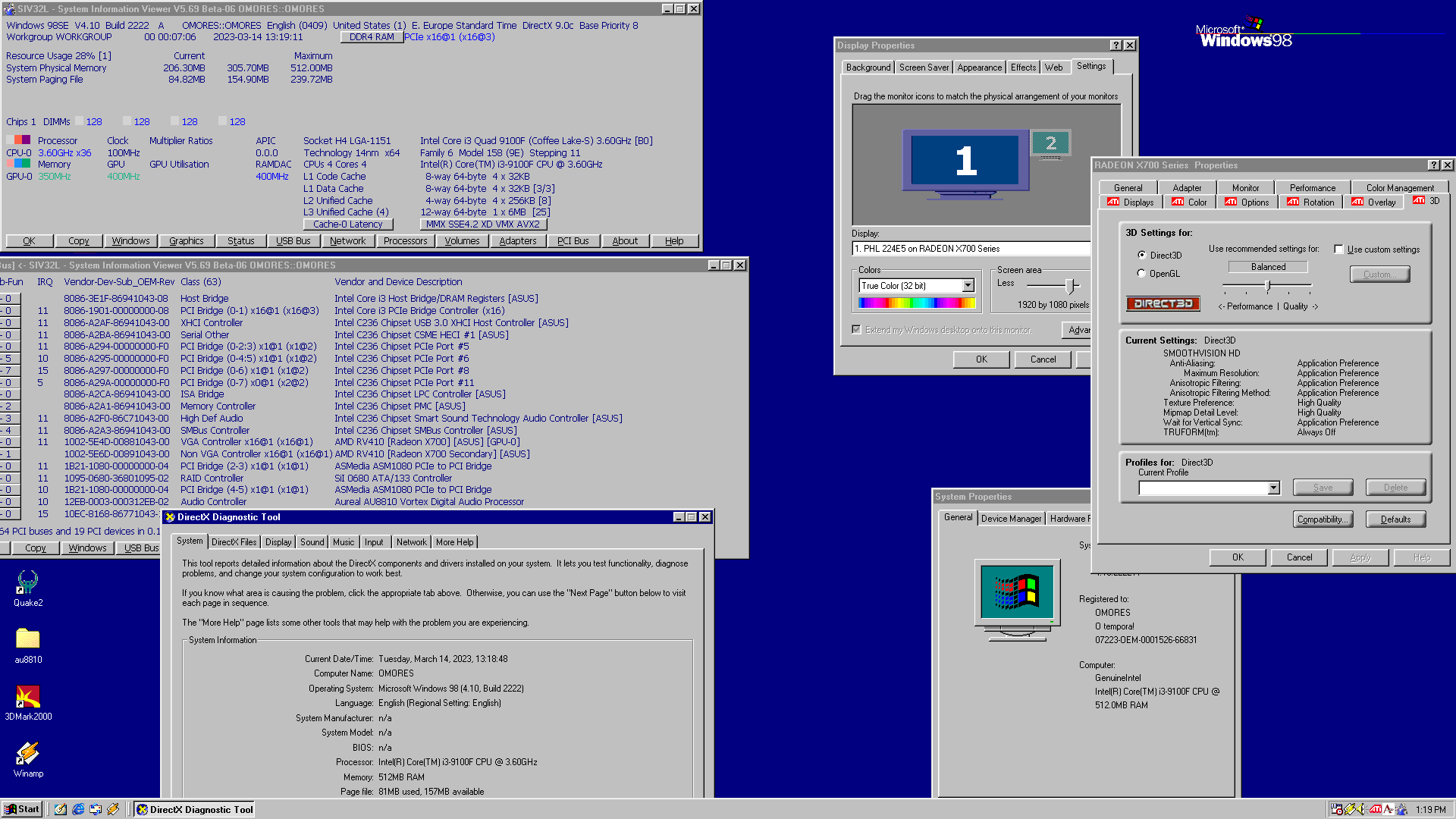Click Cancel in RADEON Properties
The height and width of the screenshot is (819, 1456).
[x=1299, y=557]
